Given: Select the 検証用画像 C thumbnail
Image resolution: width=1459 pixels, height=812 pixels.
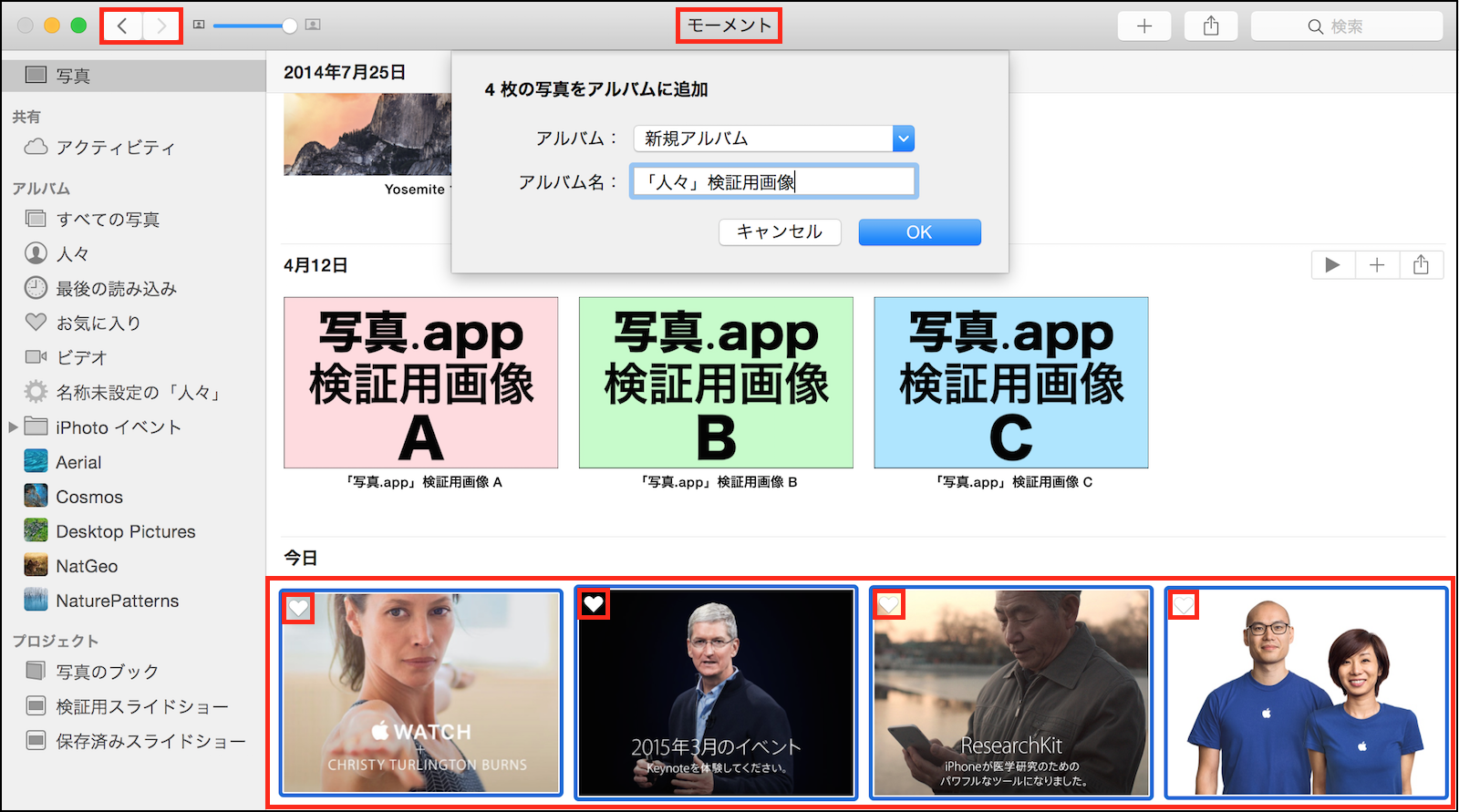Looking at the screenshot, I should pyautogui.click(x=1011, y=383).
